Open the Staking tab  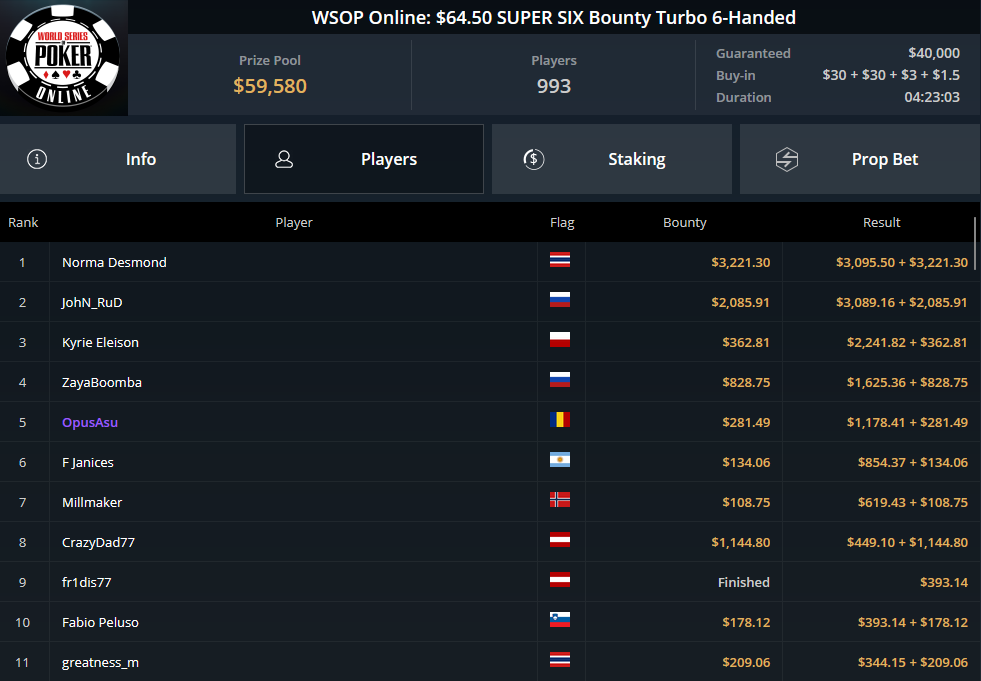(x=612, y=159)
